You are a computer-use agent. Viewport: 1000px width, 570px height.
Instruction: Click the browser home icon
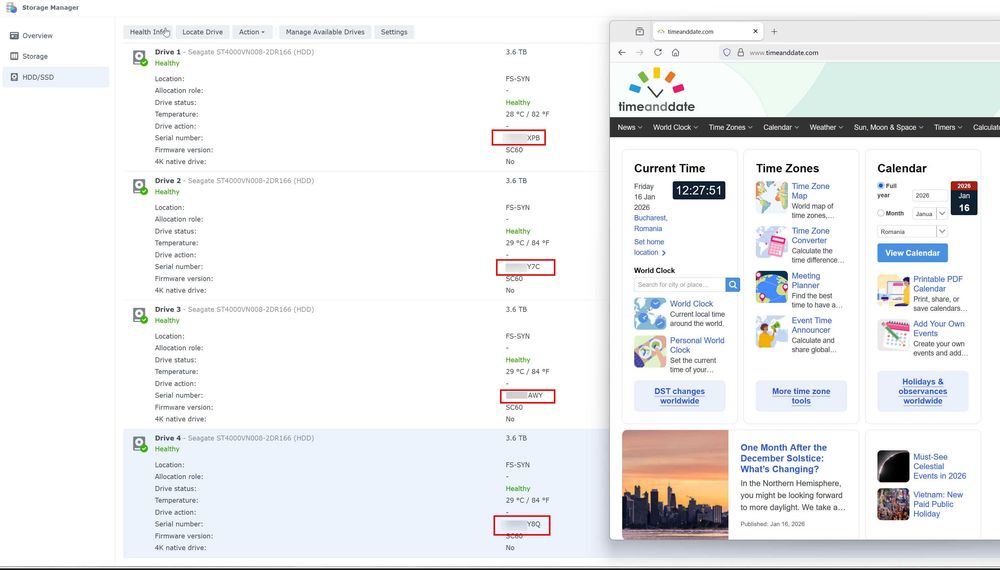pyautogui.click(x=675, y=53)
